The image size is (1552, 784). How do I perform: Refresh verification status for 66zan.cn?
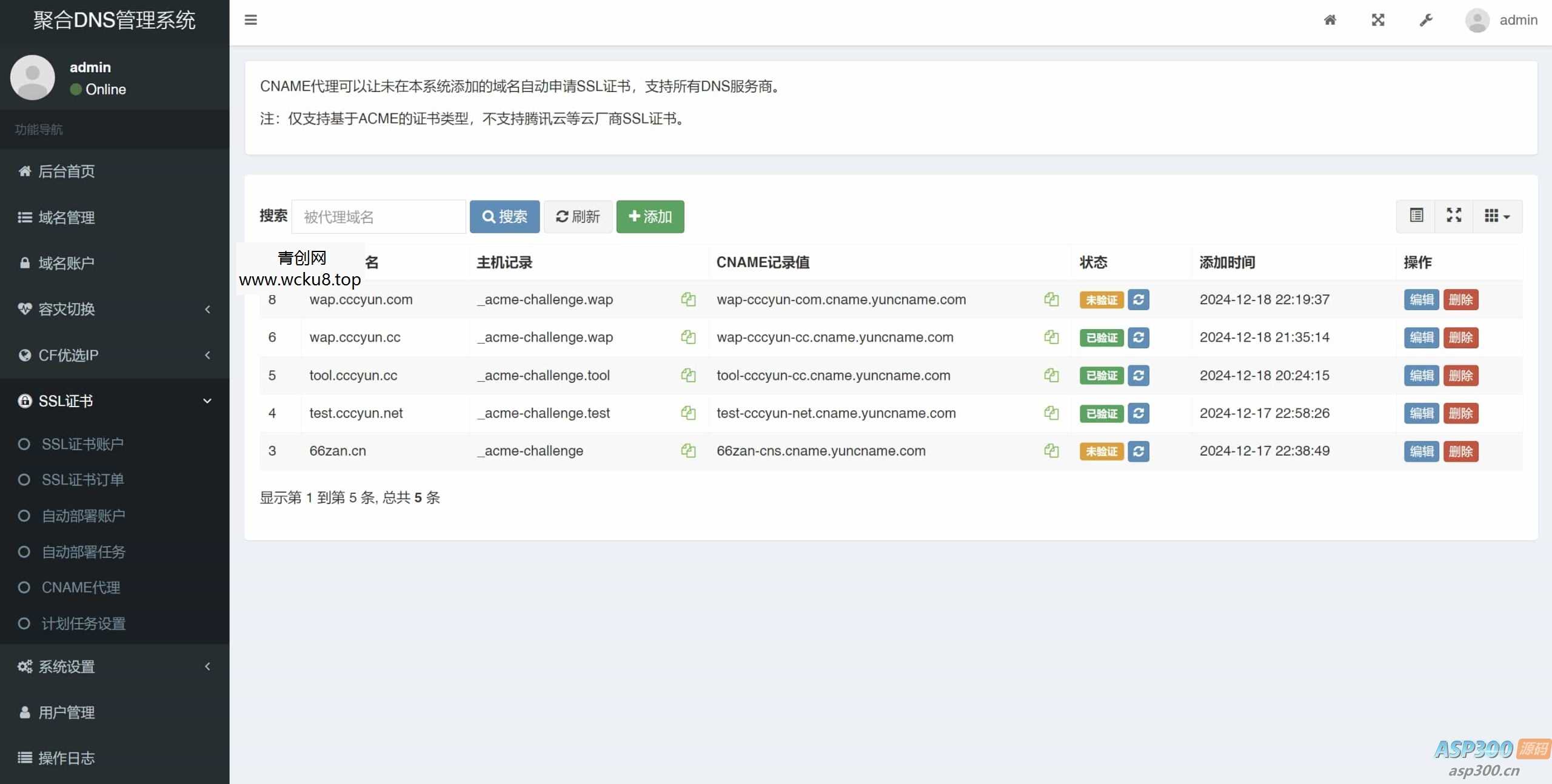[x=1139, y=451]
